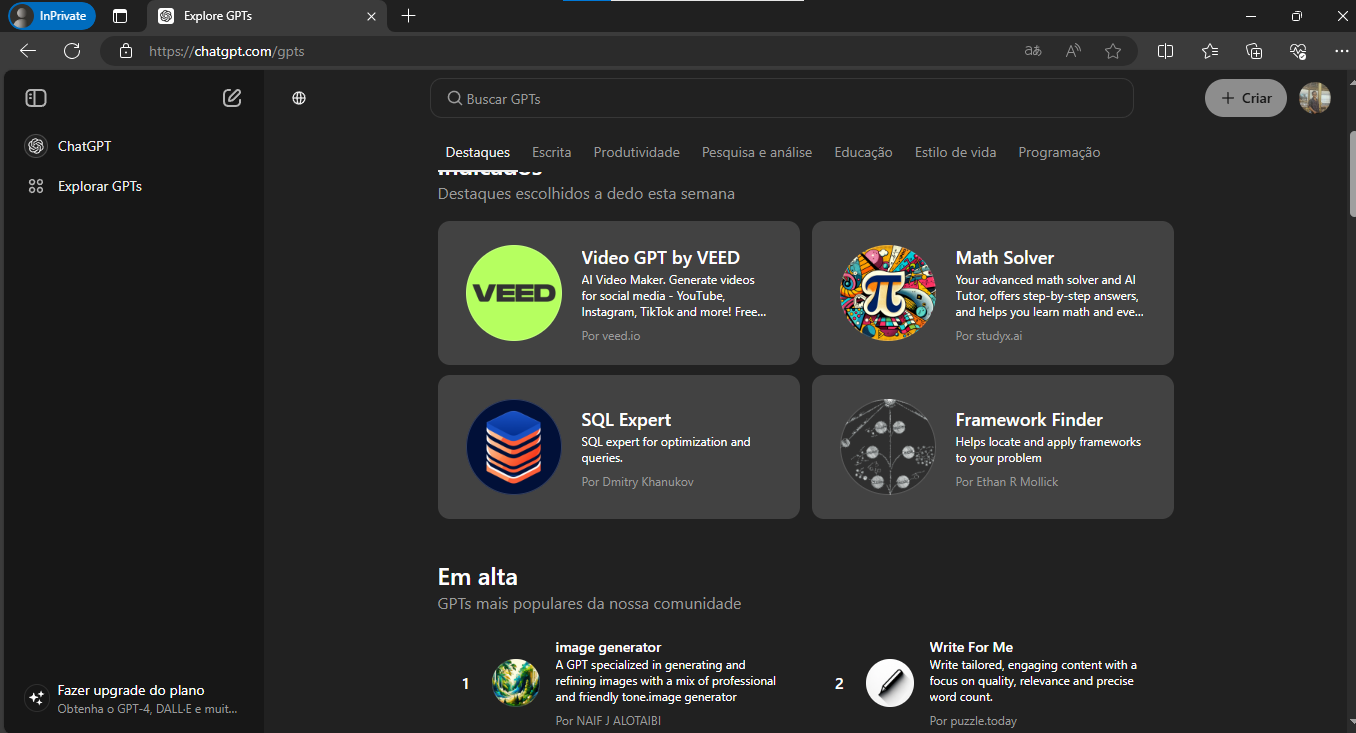
Task: Click the InPrivate profile badge
Action: pos(52,16)
